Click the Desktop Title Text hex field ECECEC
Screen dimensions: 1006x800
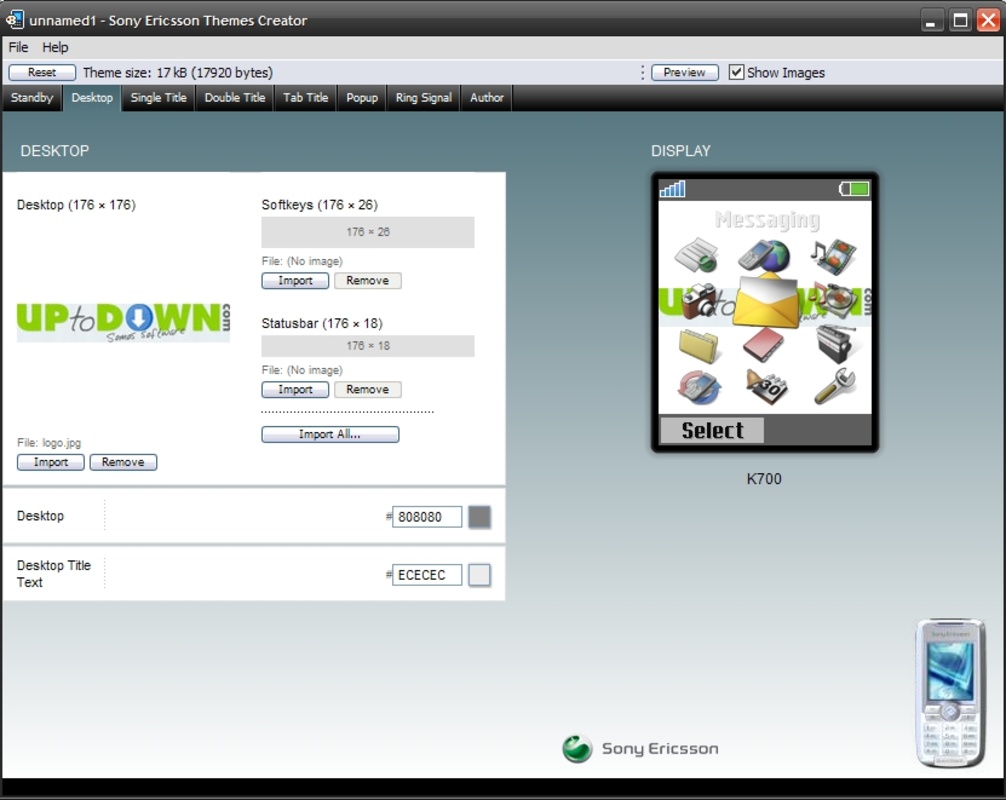tap(427, 575)
